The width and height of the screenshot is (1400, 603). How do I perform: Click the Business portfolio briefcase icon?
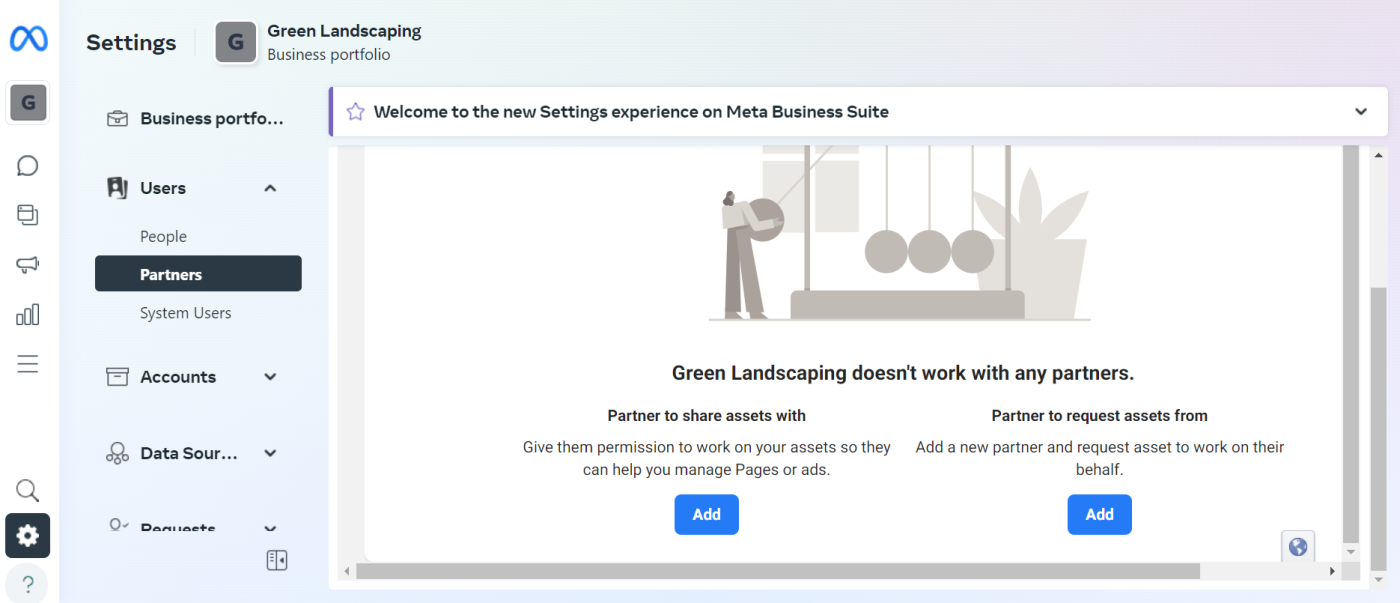117,118
